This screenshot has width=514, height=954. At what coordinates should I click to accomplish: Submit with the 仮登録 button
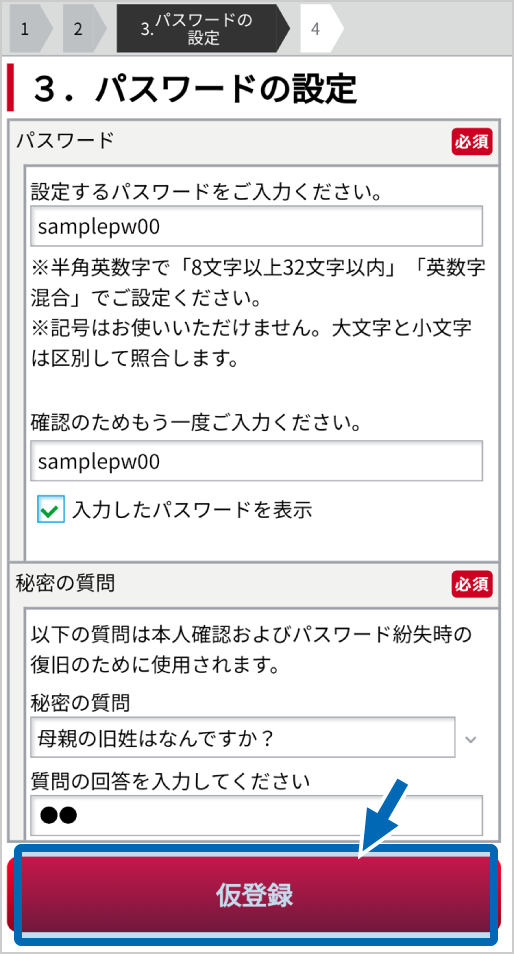coord(255,895)
